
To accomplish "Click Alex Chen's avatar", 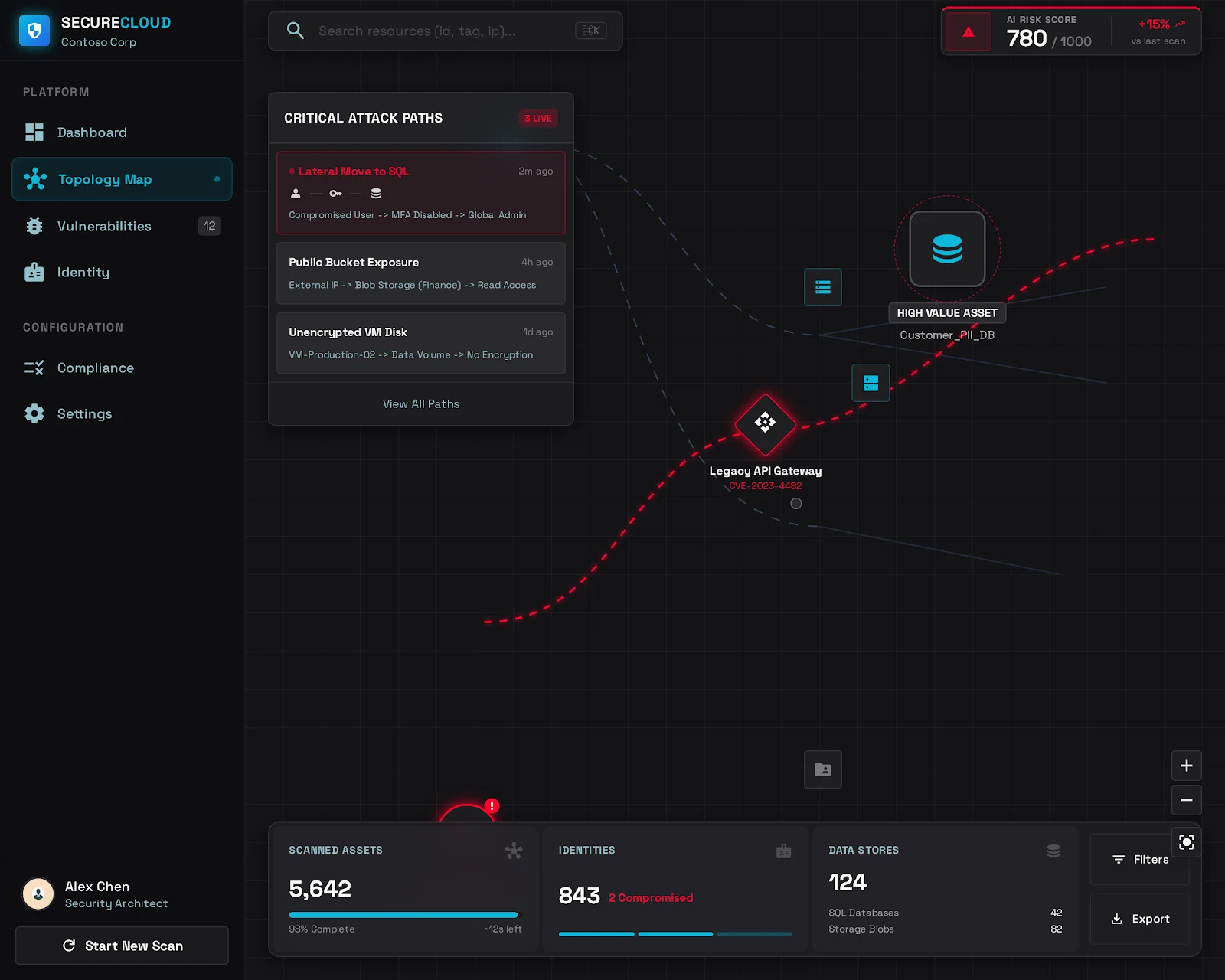I will [38, 893].
